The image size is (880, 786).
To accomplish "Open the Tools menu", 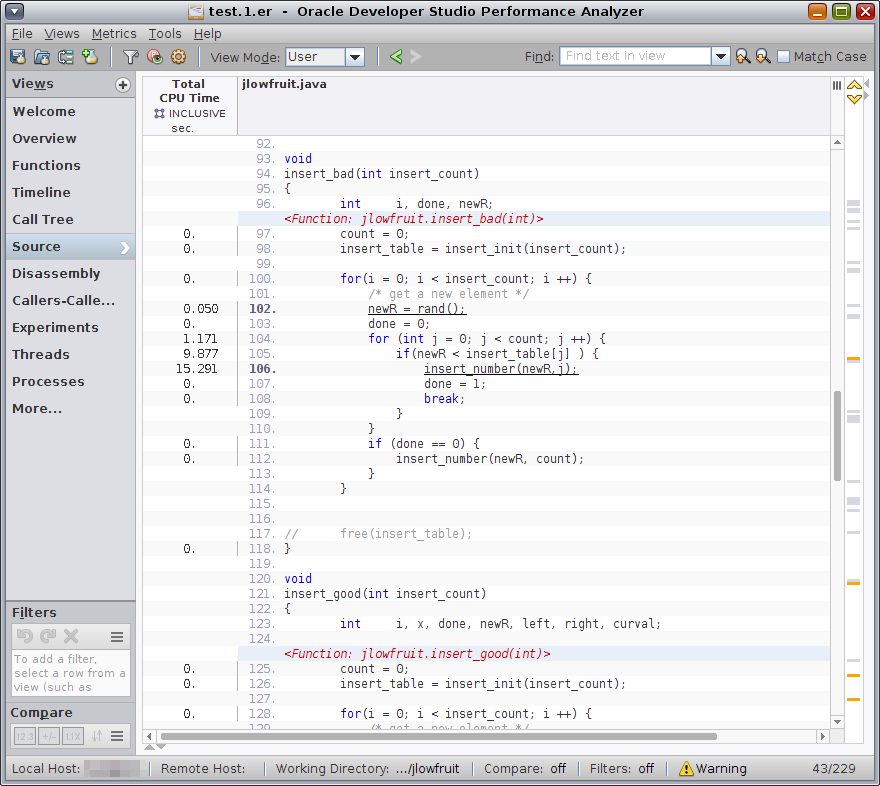I will coord(165,34).
